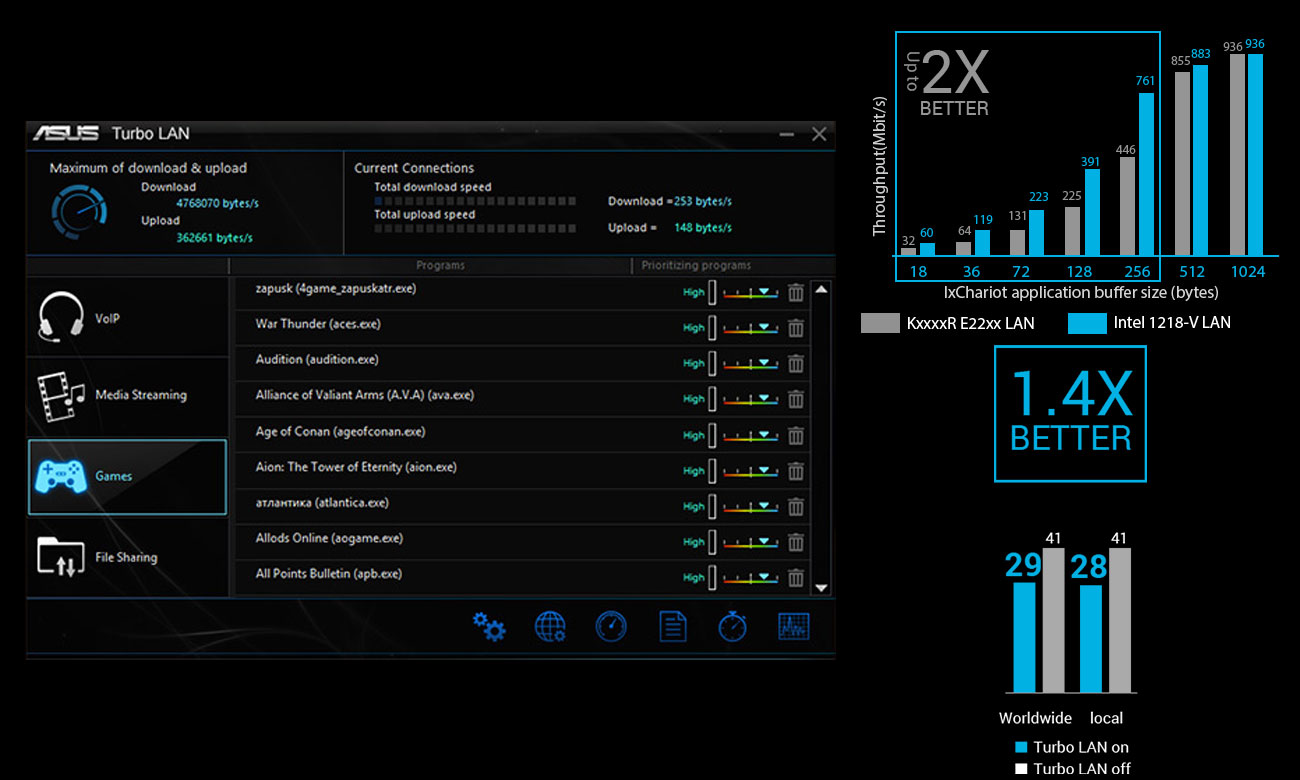Remove Aion: The Tower of Eternity entry
The height and width of the screenshot is (780, 1300).
[x=796, y=471]
